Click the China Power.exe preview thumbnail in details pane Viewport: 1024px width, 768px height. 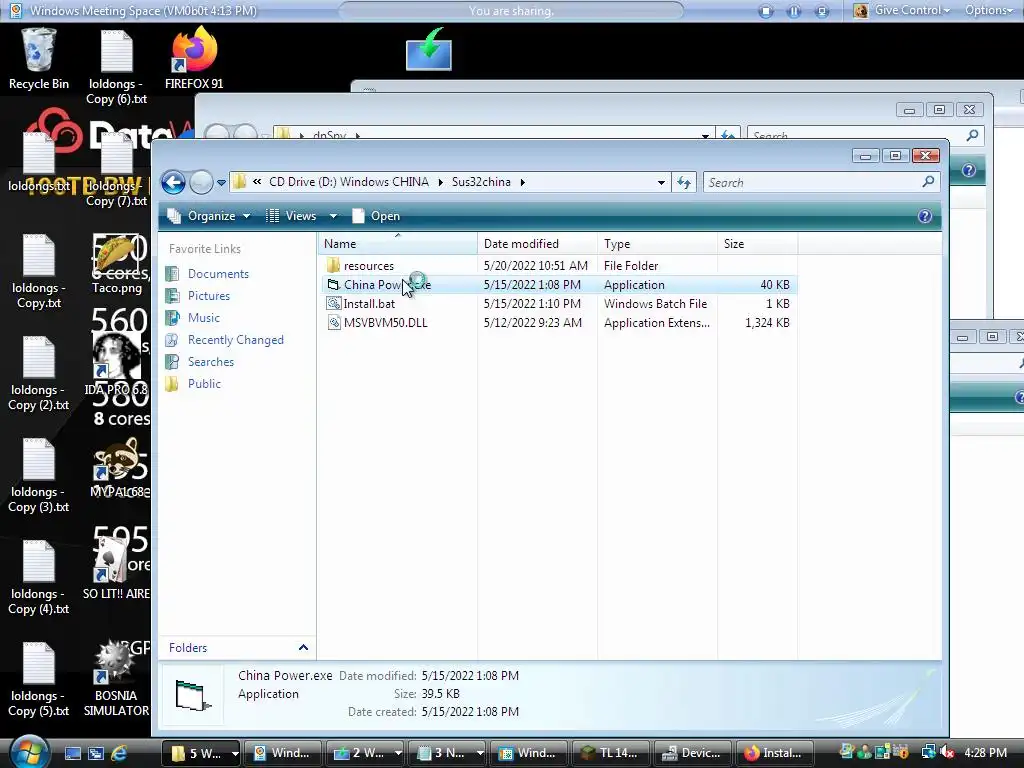[193, 695]
